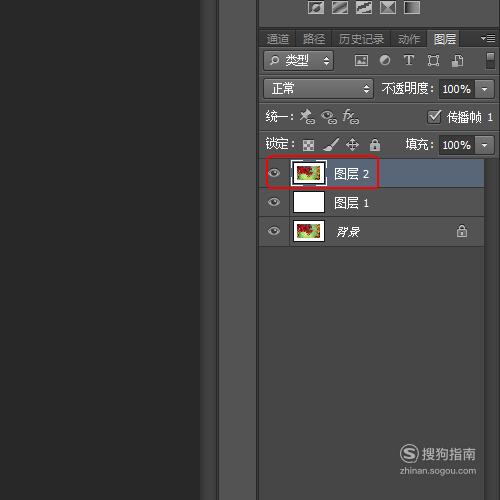Lock all padlock icon
This screenshot has width=500, height=500.
tap(375, 145)
